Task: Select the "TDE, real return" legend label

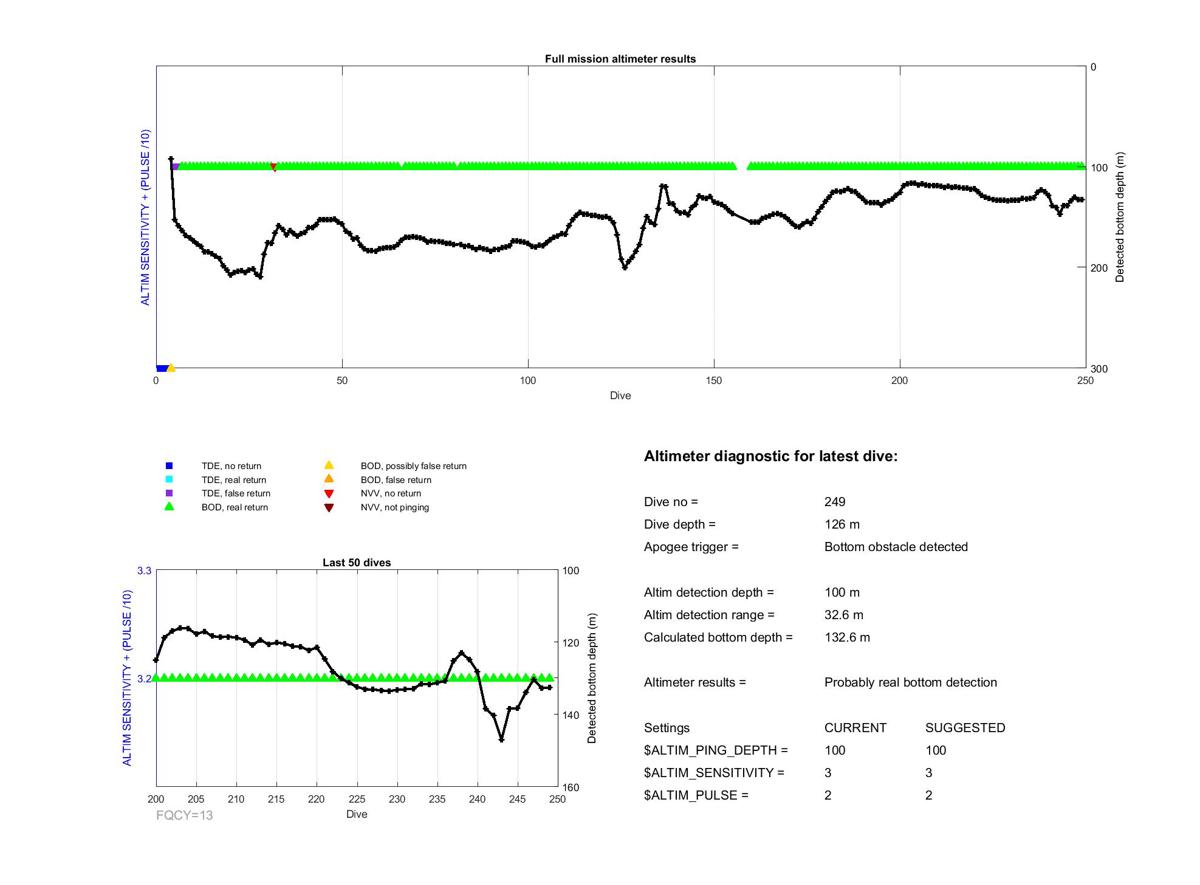Action: 236,480
